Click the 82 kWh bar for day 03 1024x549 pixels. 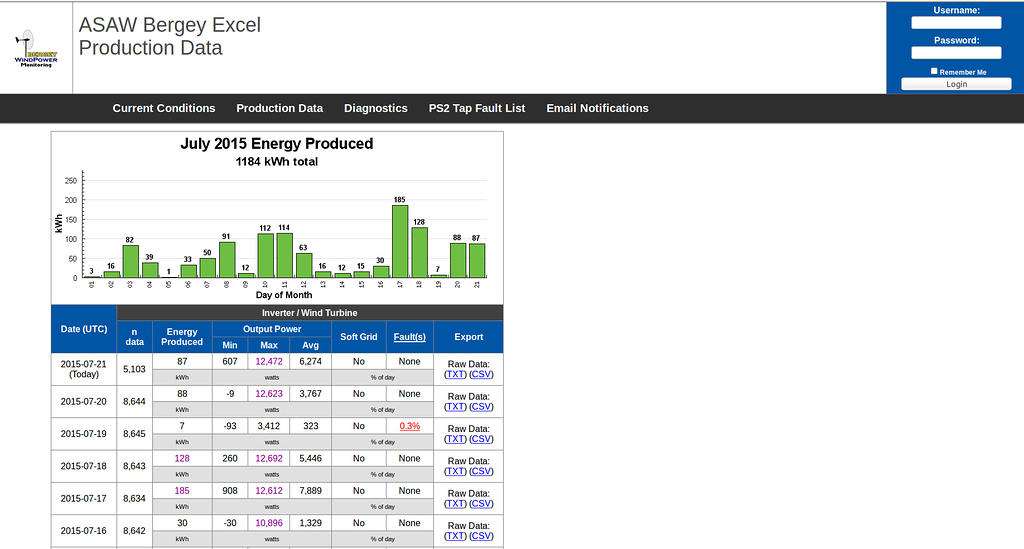[x=131, y=262]
